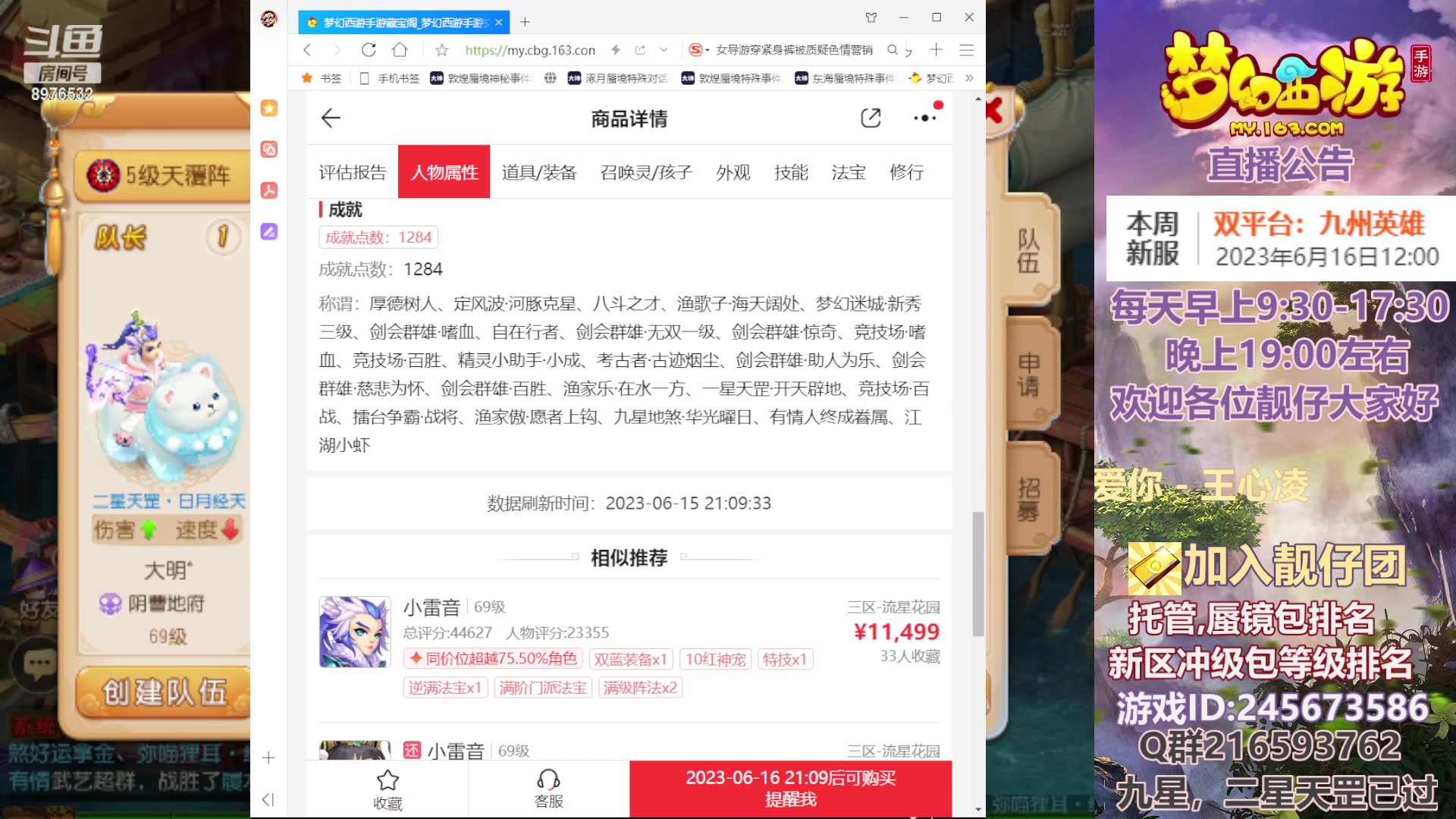Click the browser user avatar icon

coord(268,19)
